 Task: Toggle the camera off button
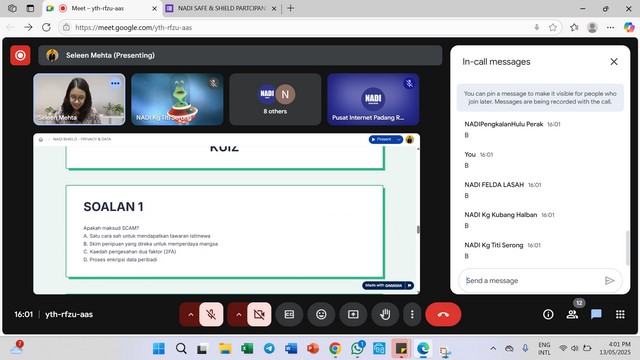click(259, 314)
